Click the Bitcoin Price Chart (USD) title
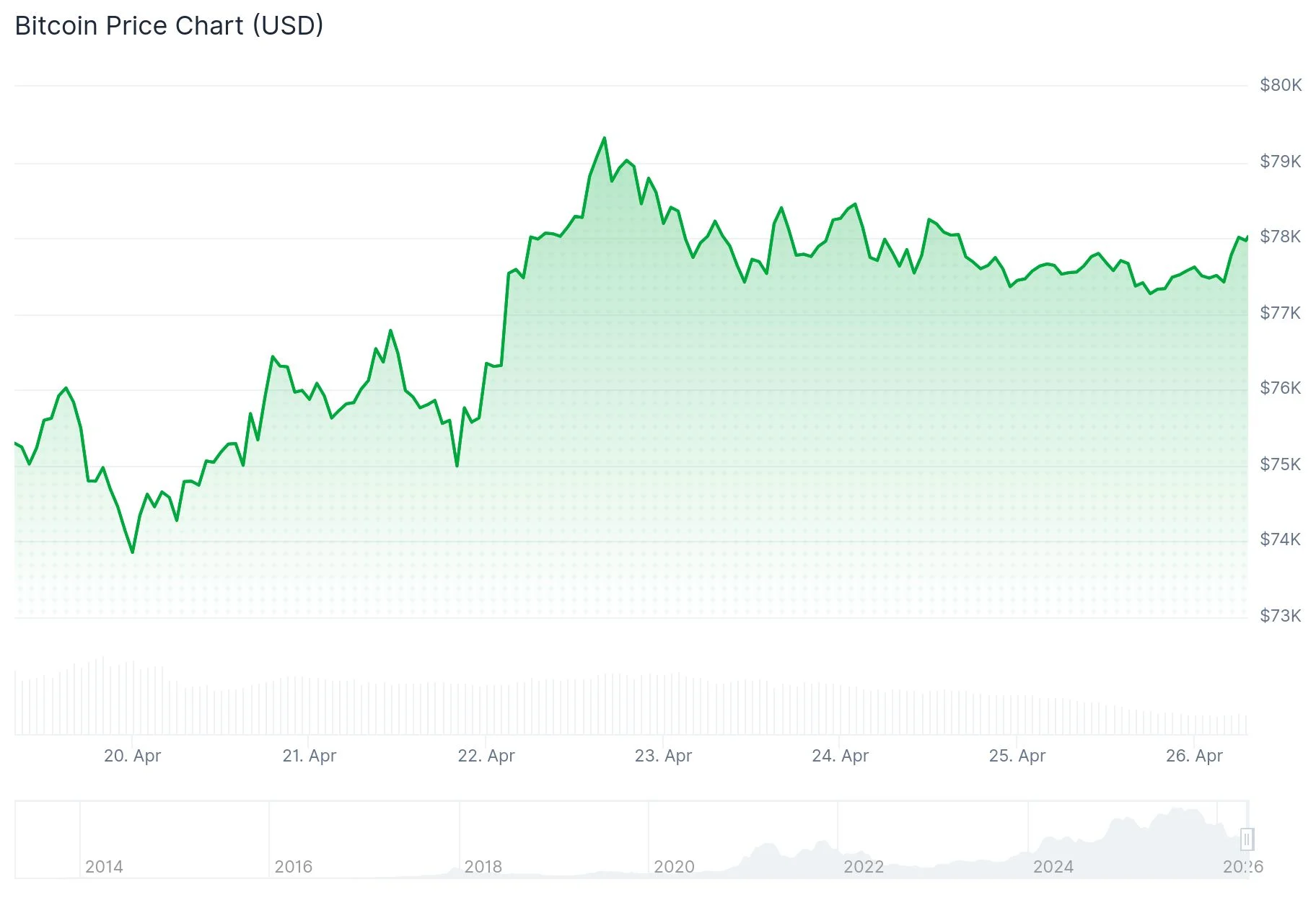 coord(169,26)
